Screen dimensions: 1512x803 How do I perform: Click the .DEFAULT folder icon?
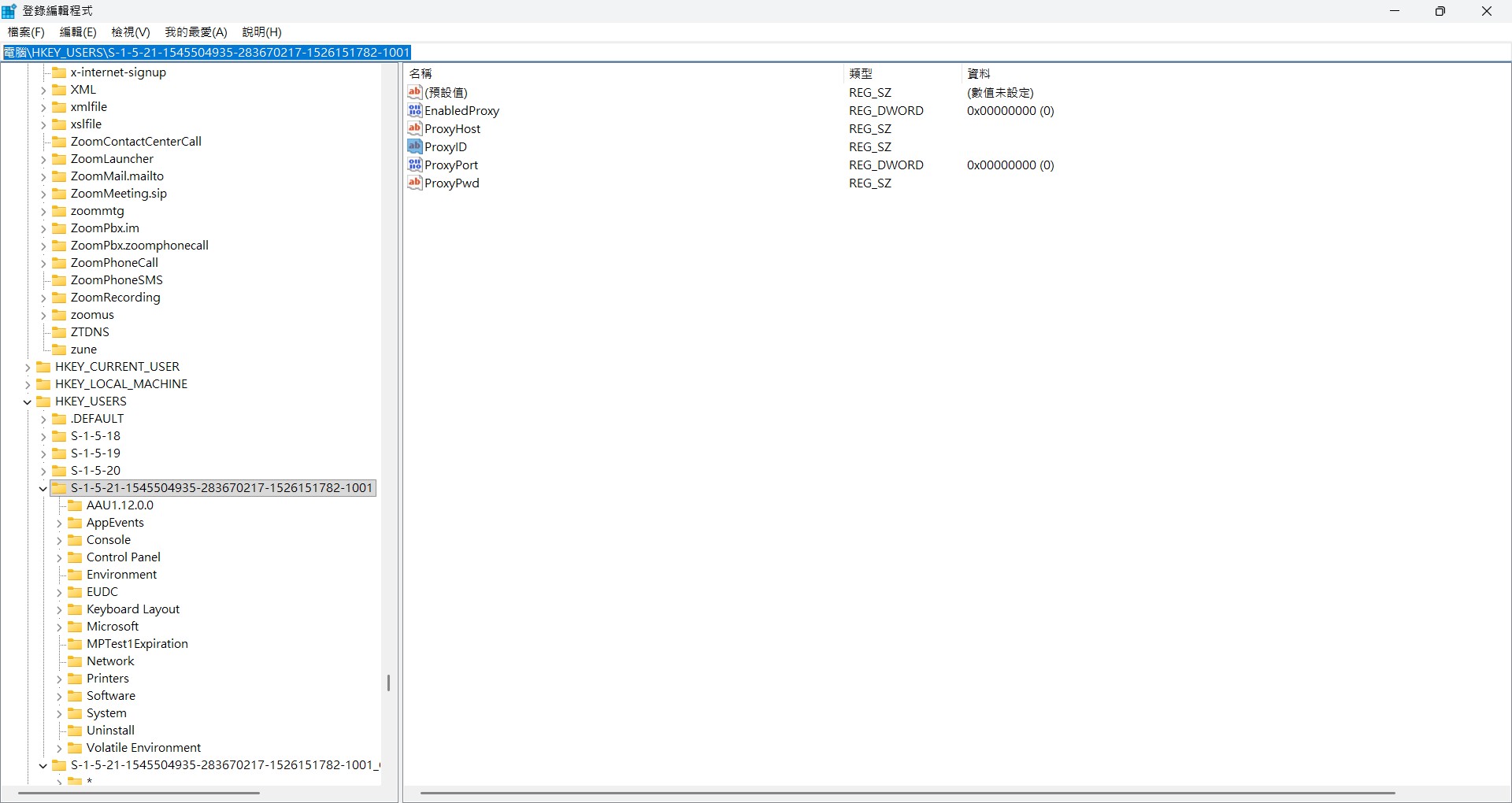click(x=59, y=418)
